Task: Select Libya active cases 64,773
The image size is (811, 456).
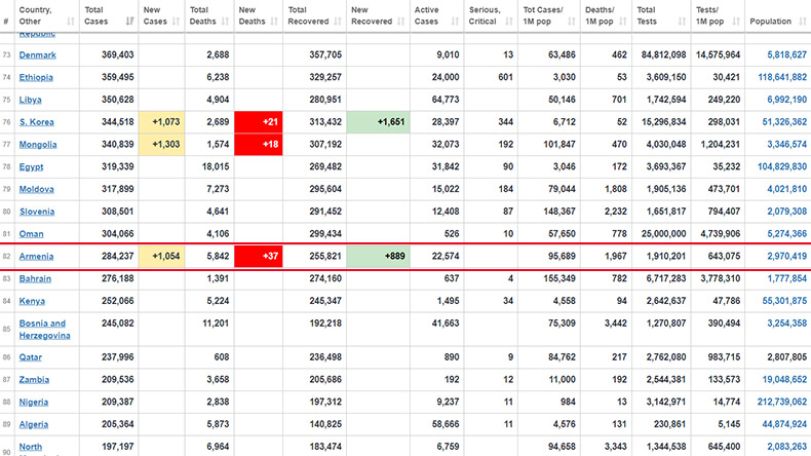Action: click(x=445, y=99)
